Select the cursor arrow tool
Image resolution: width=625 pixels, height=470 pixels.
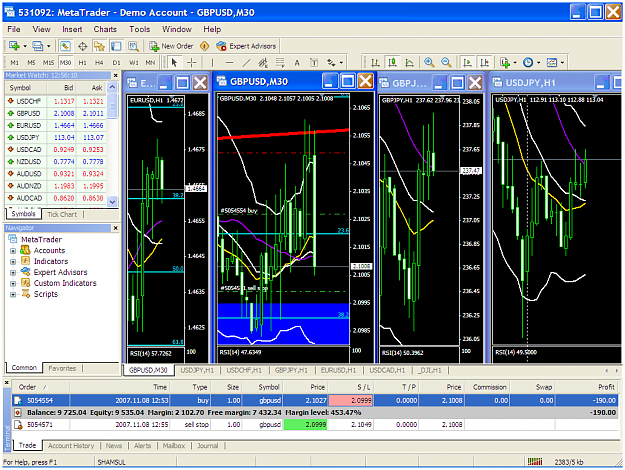coord(174,62)
